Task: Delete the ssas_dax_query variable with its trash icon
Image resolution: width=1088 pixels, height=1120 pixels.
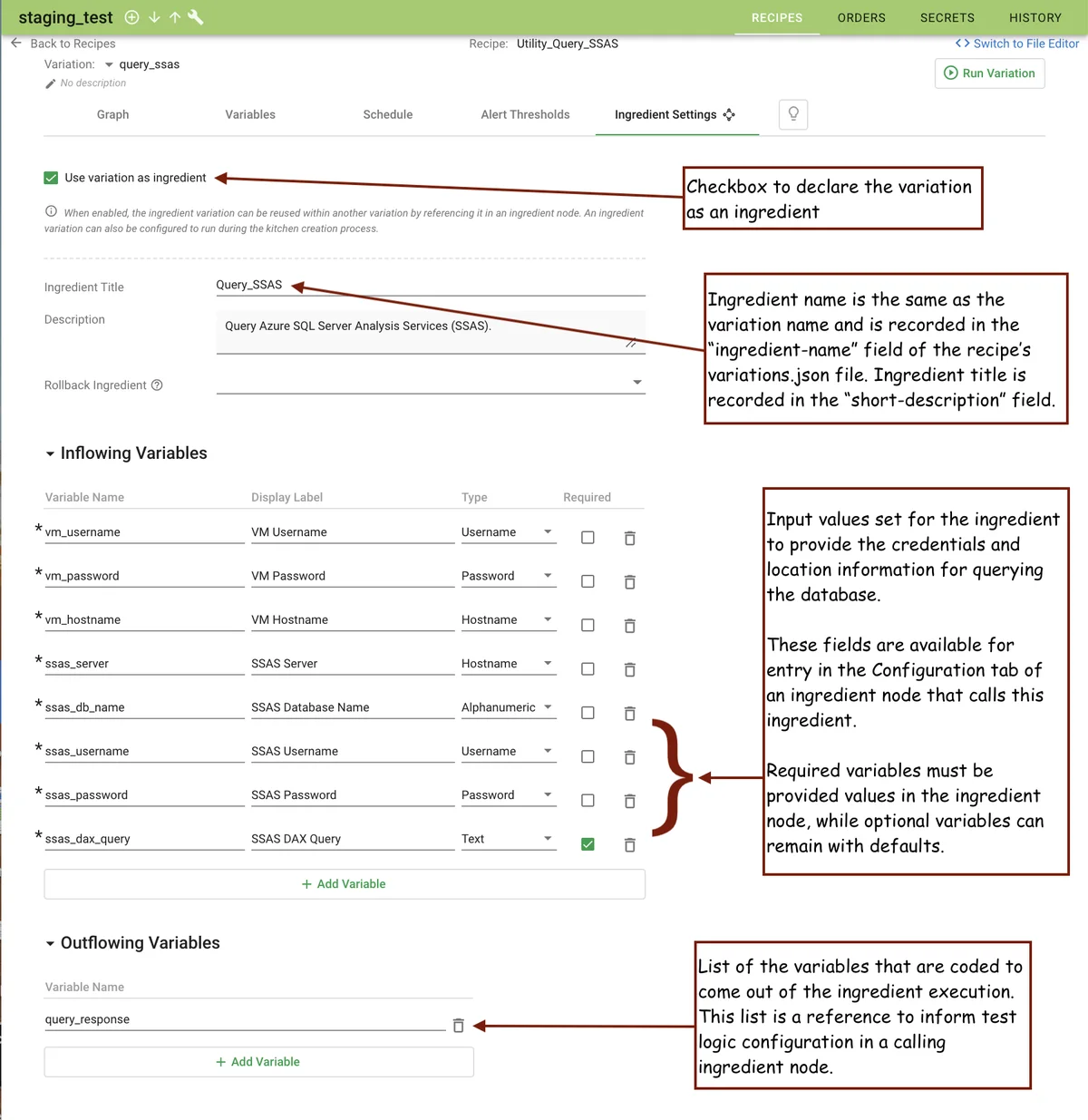Action: click(629, 845)
